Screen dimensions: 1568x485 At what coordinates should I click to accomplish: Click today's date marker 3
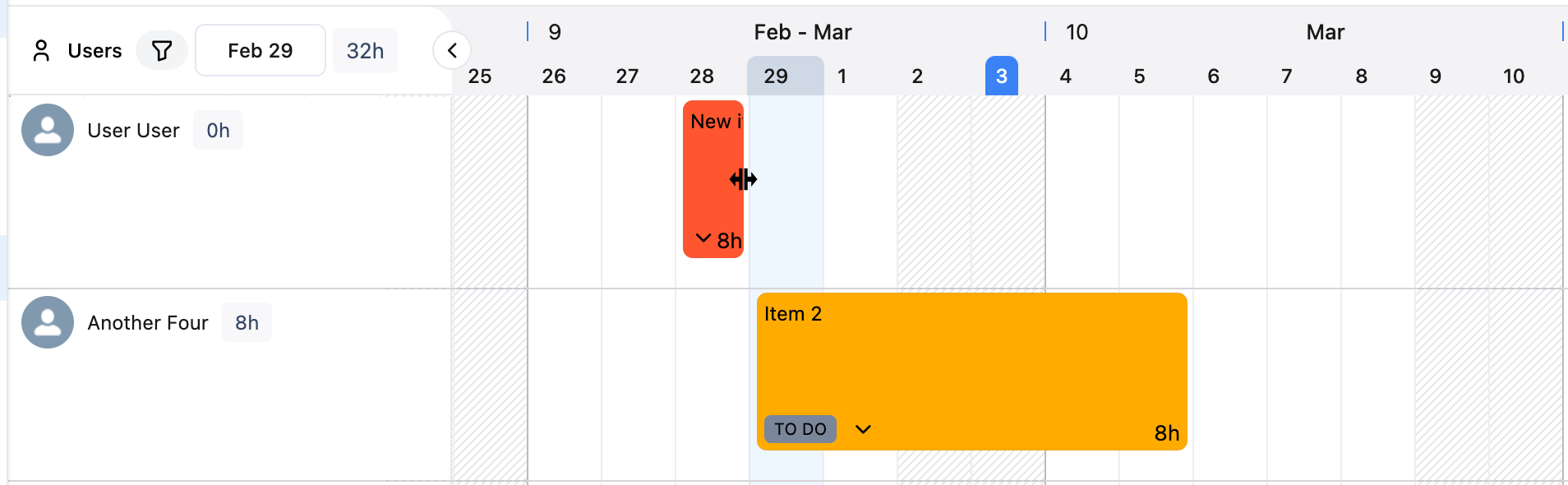[x=1001, y=76]
